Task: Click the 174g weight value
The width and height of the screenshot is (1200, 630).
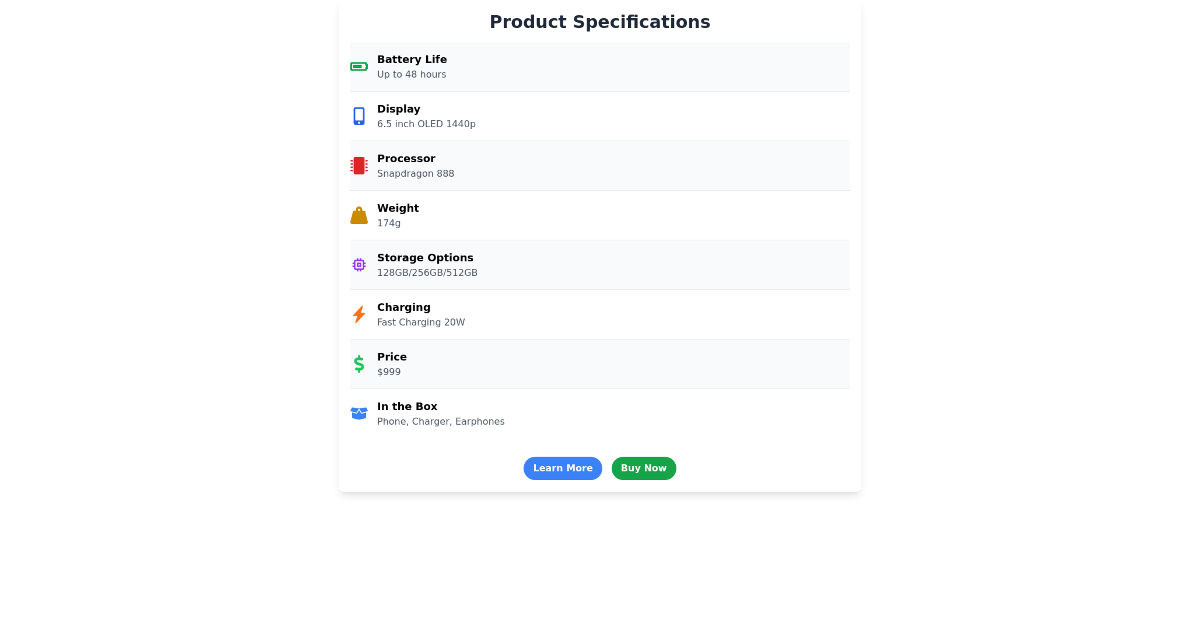Action: 389,223
